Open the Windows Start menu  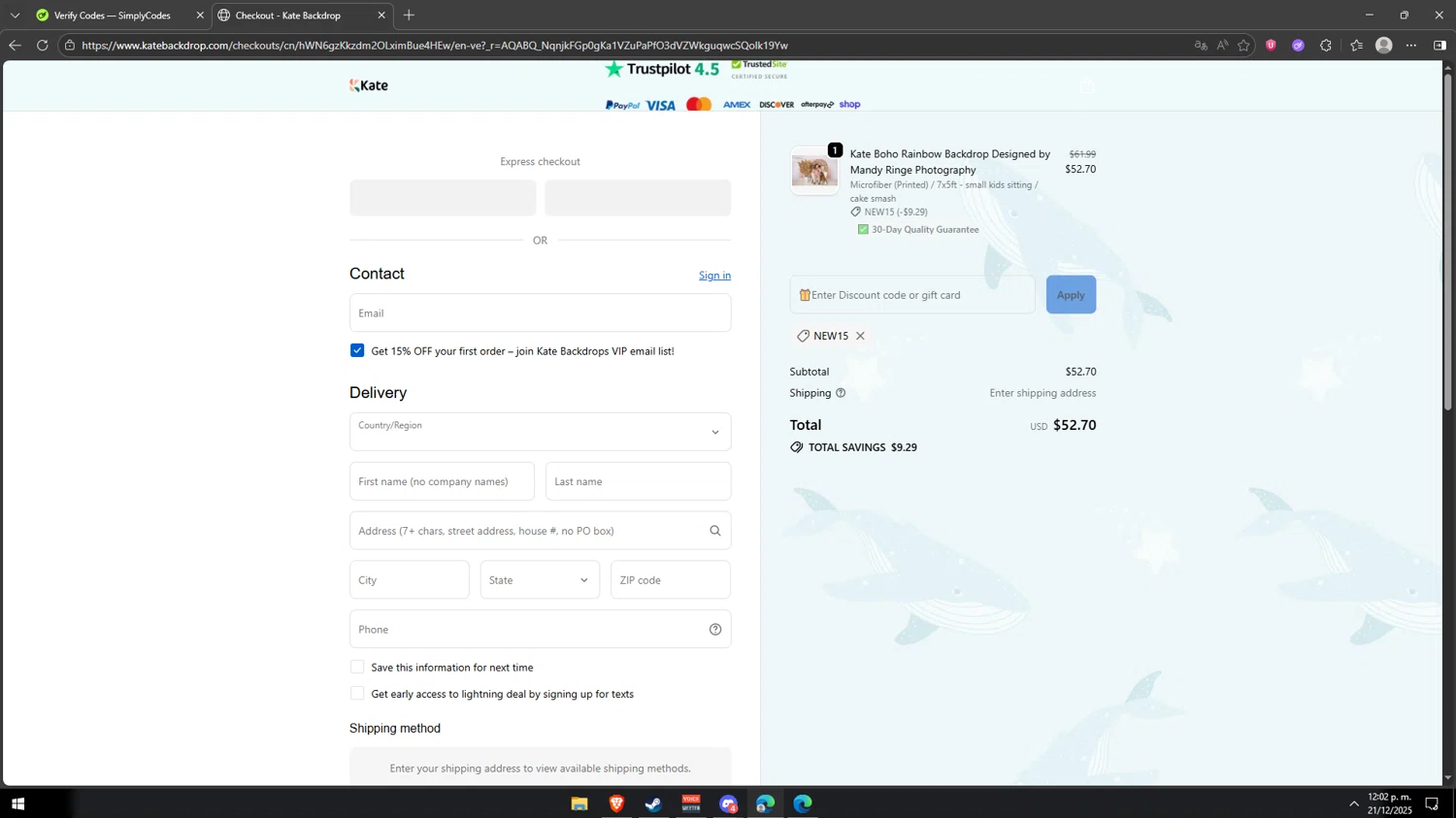point(17,803)
